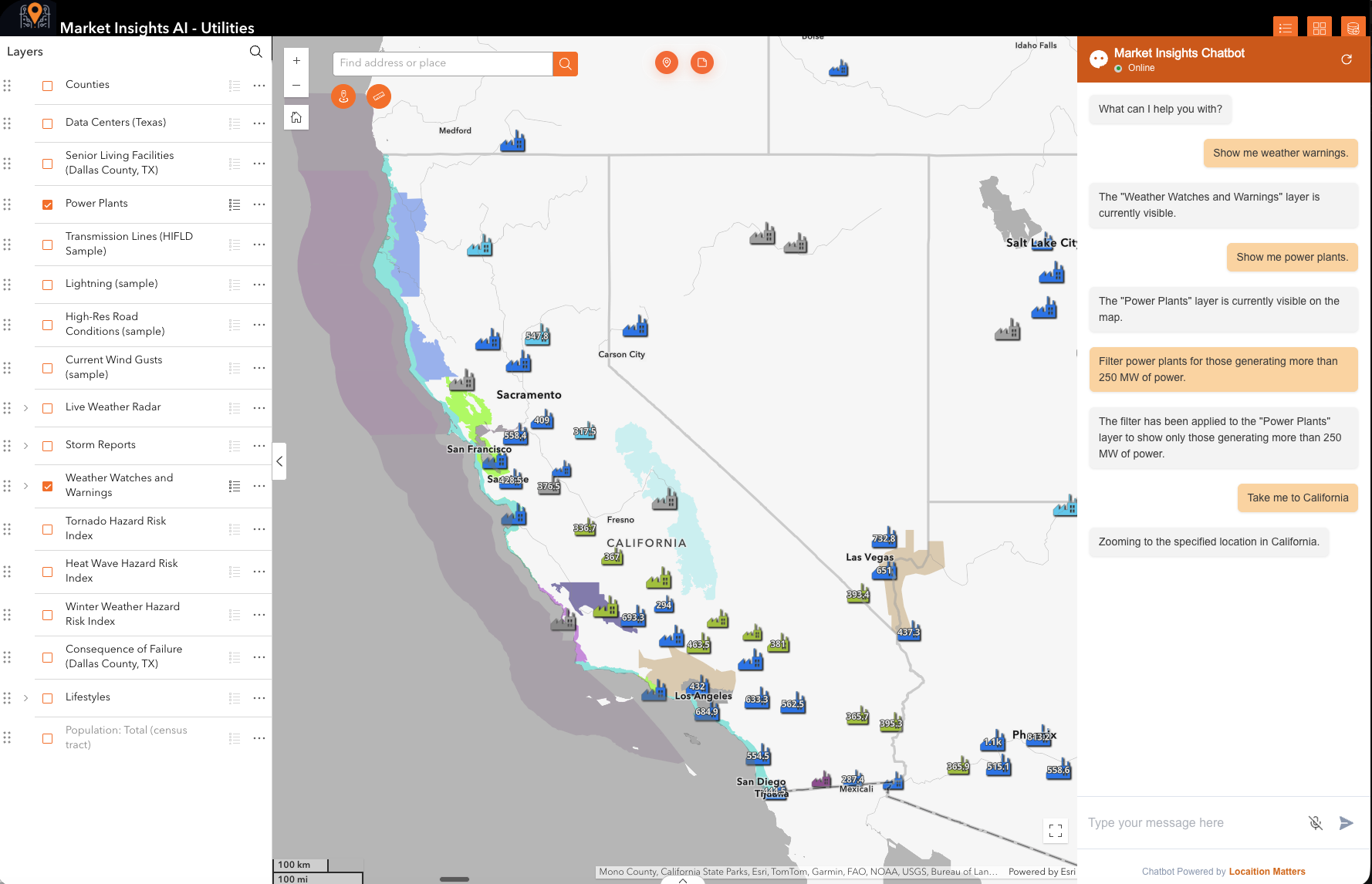Click the Market Insights app logo
This screenshot has height=884, width=1372.
(x=34, y=17)
